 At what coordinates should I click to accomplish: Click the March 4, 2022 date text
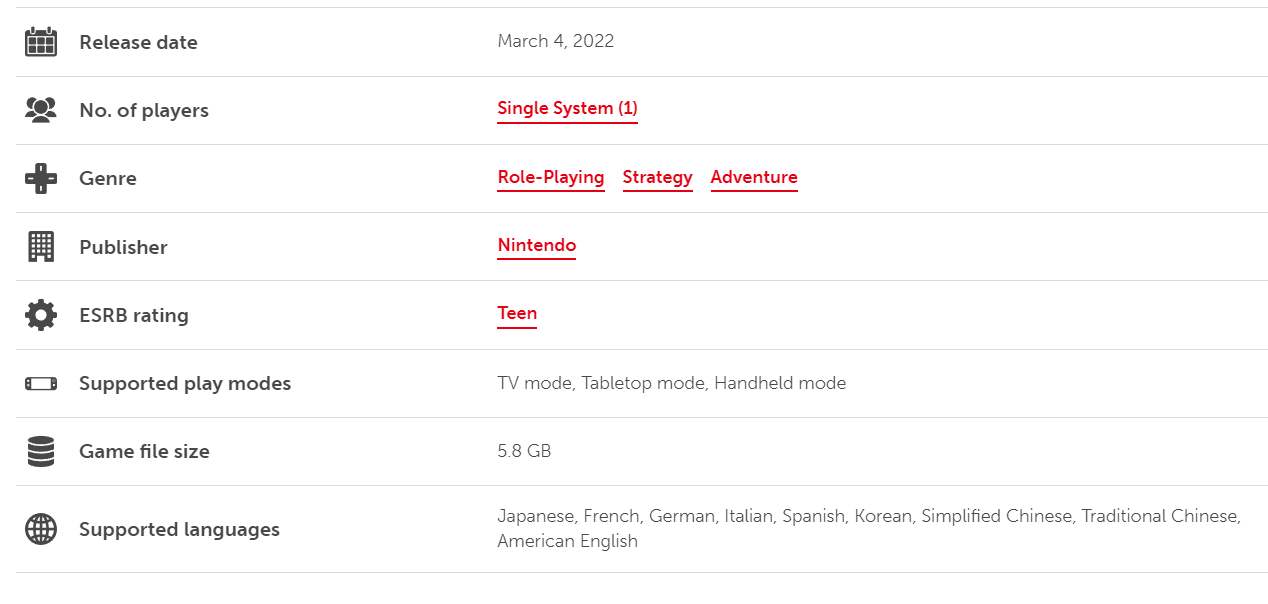click(x=556, y=41)
